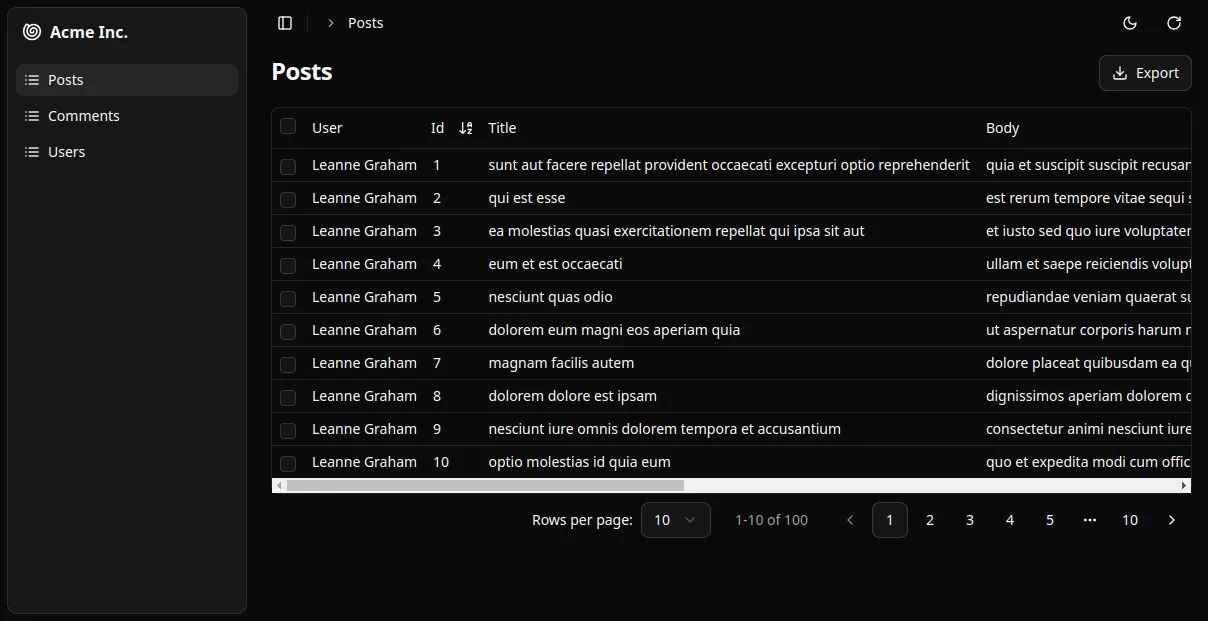Check the row with Id 1
1208x621 pixels.
coord(288,166)
